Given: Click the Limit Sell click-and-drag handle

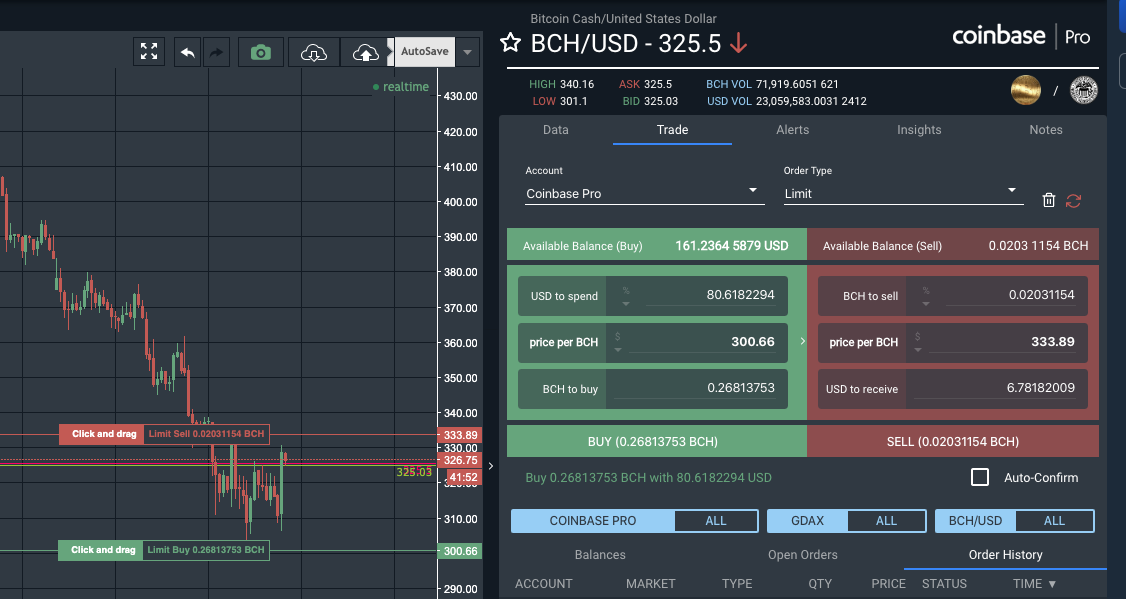Looking at the screenshot, I should (101, 434).
